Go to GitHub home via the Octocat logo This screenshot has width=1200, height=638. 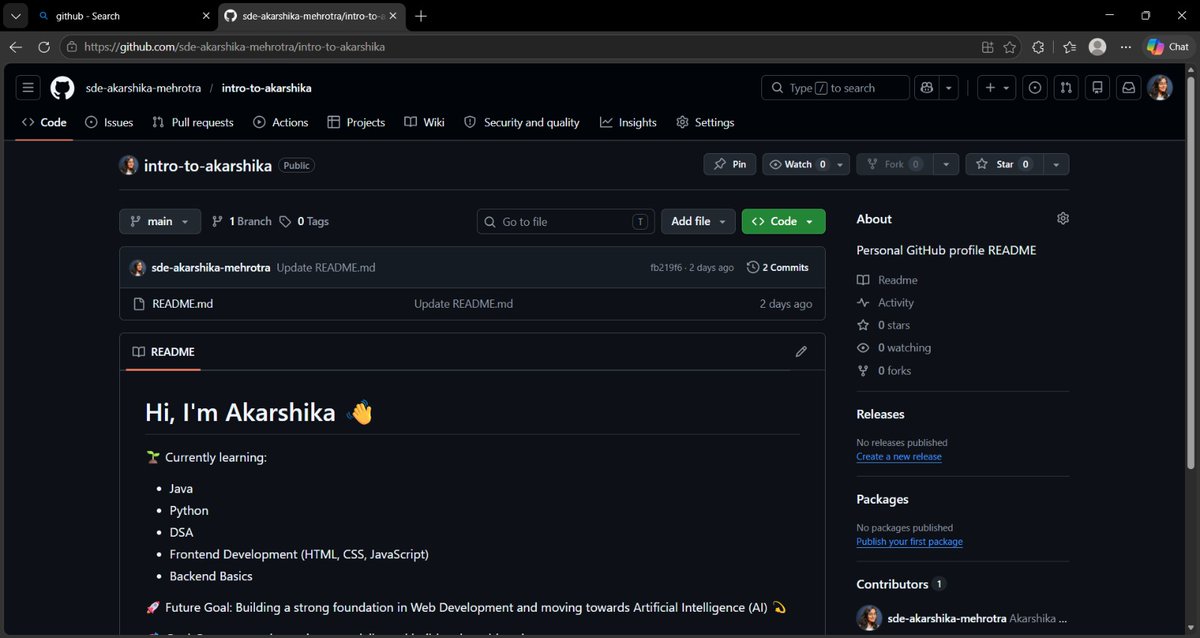click(x=62, y=88)
